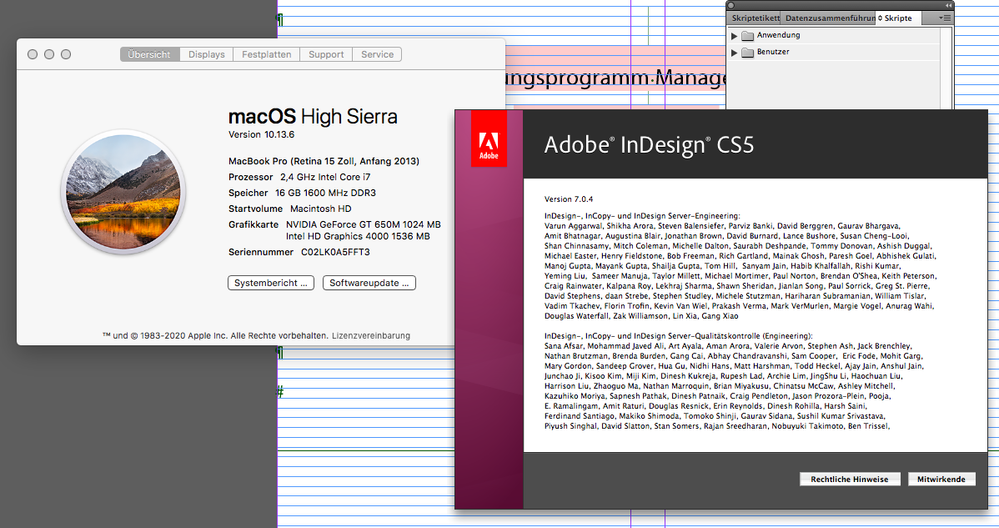Open the Festplatten tab in About This Mac
The image size is (999, 528).
pyautogui.click(x=266, y=55)
